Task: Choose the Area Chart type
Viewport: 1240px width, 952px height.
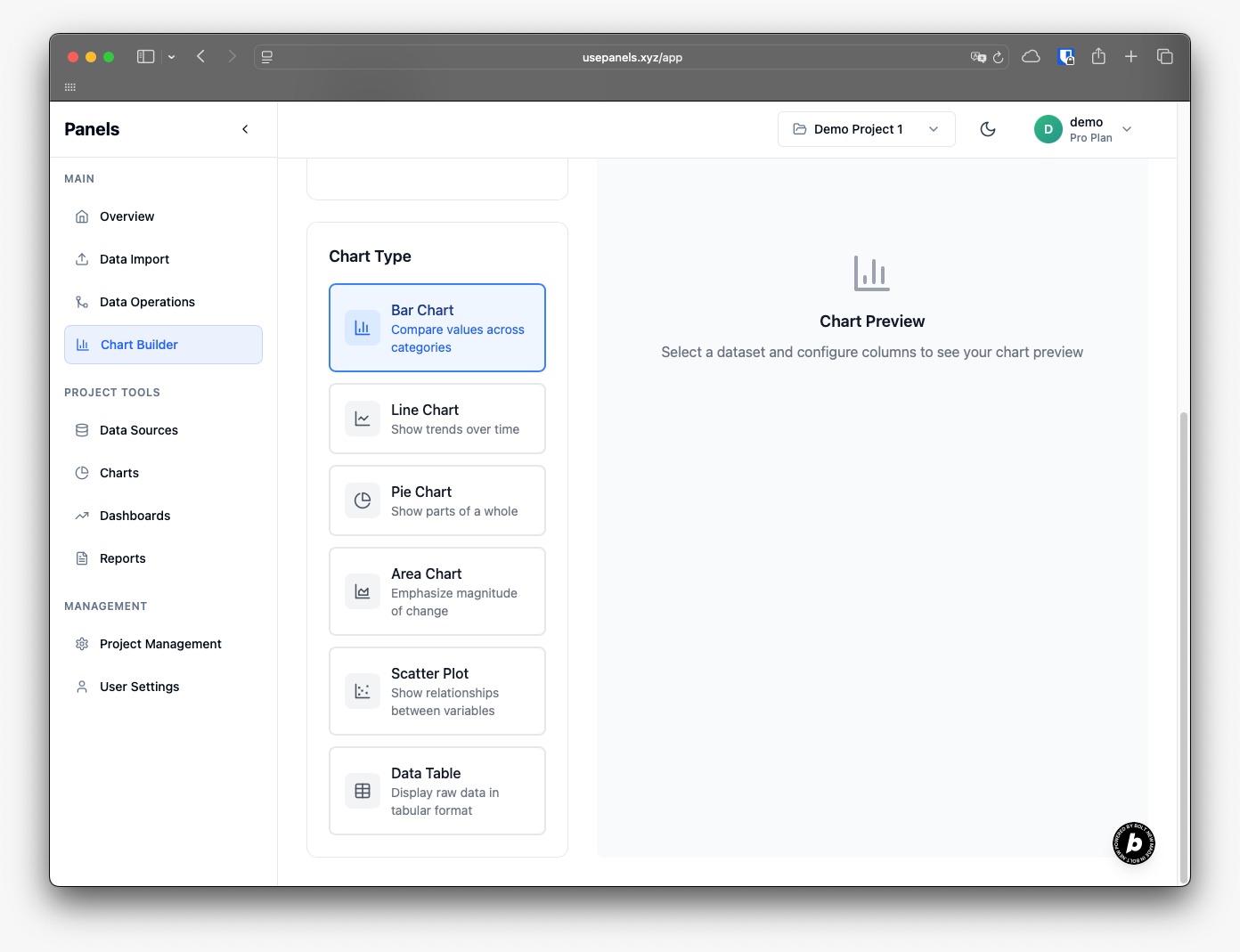Action: 437,591
